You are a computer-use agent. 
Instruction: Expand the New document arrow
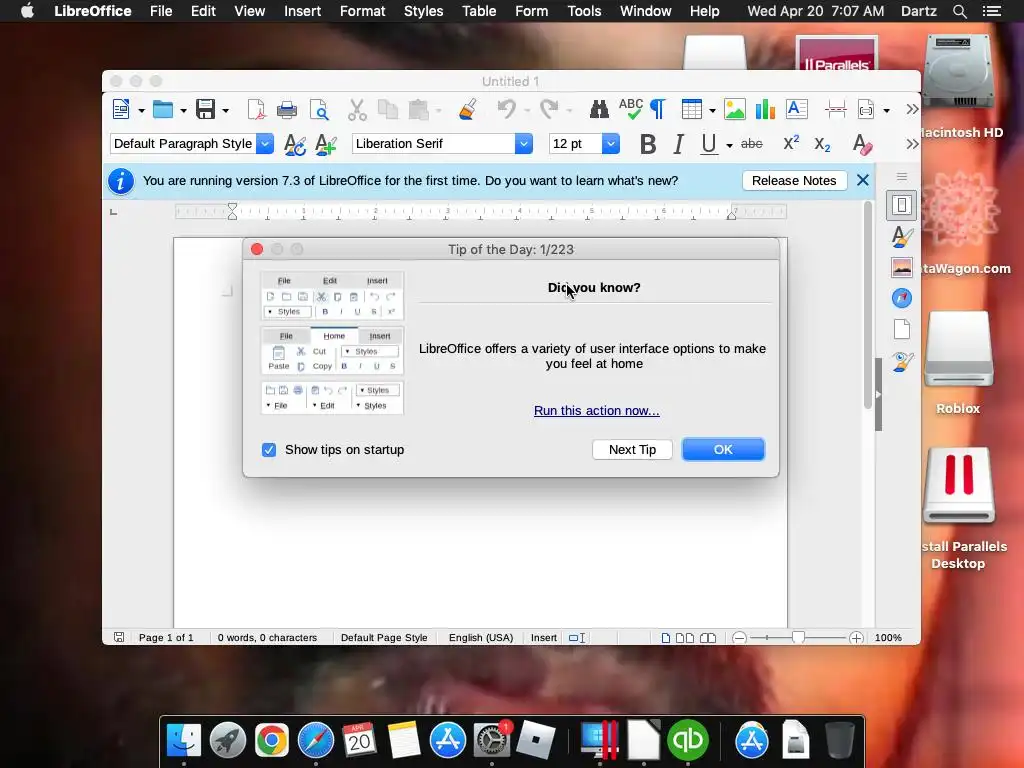point(141,110)
